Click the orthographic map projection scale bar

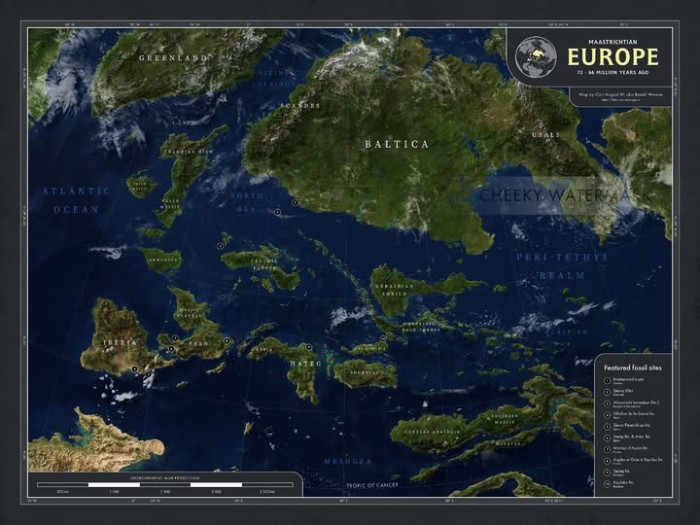coord(165,485)
